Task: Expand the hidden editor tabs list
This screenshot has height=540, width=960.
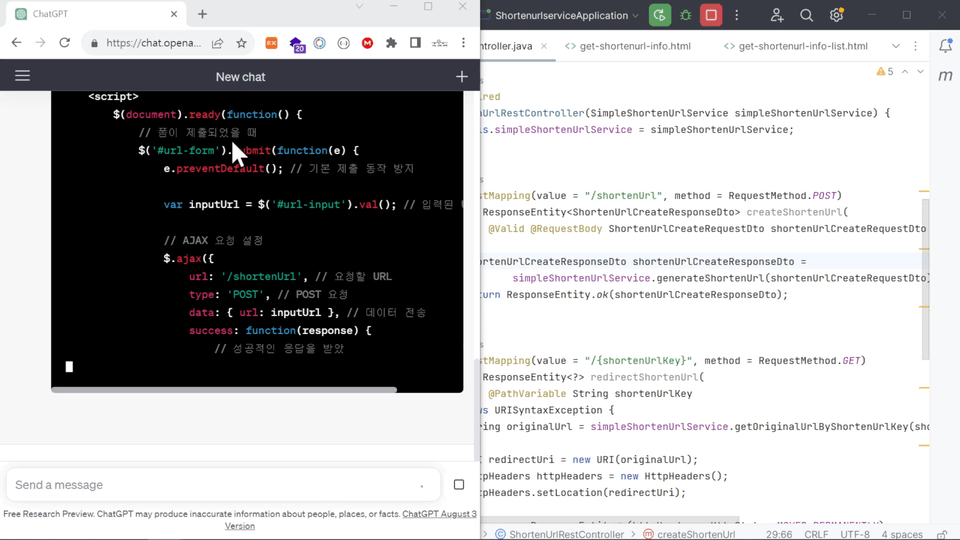Action: point(895,46)
